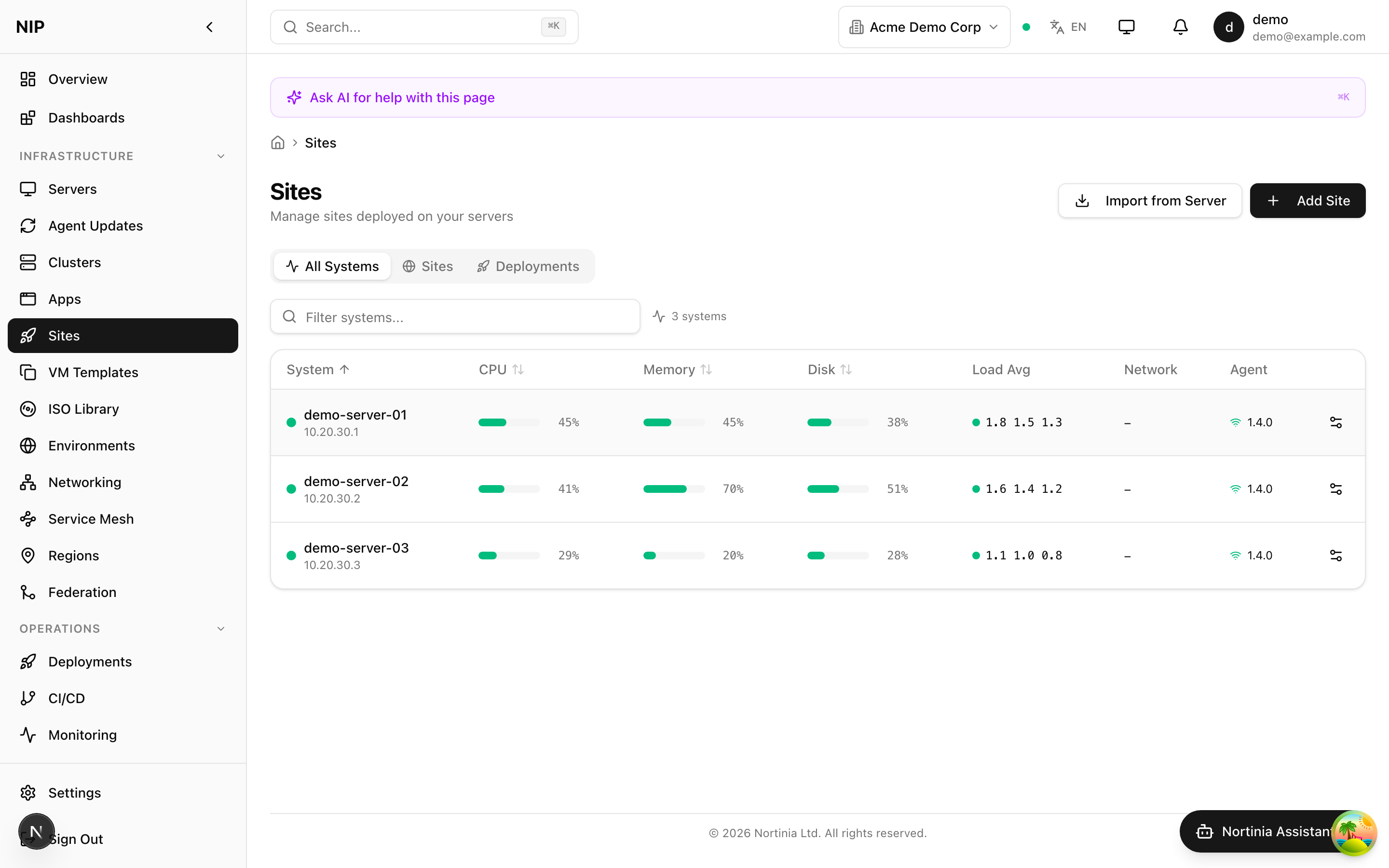Open Monitoring from the sidebar

123,735
